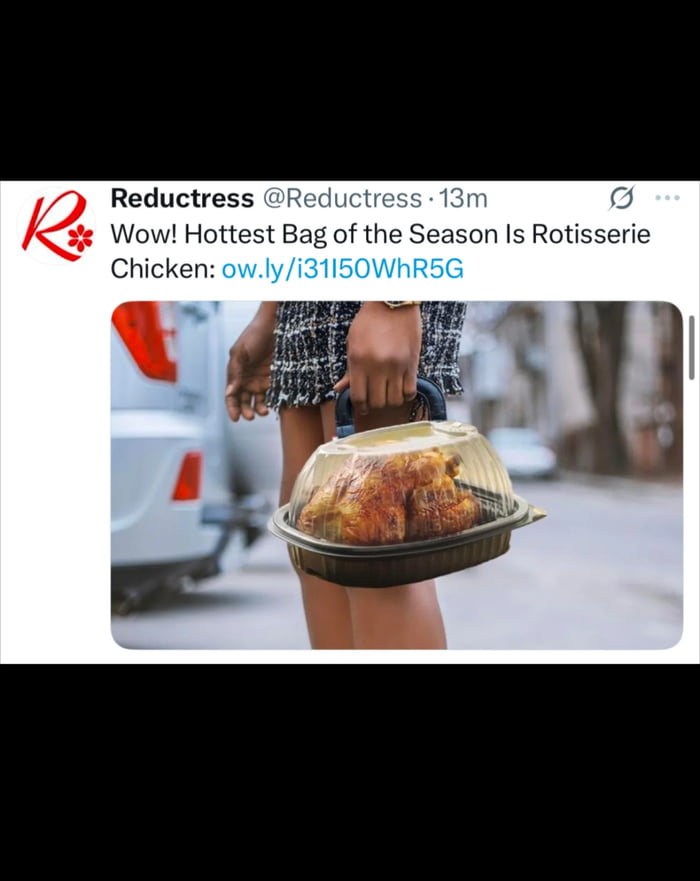Image resolution: width=700 pixels, height=881 pixels.
Task: Open the Reductress profile avatar
Action: click(56, 226)
